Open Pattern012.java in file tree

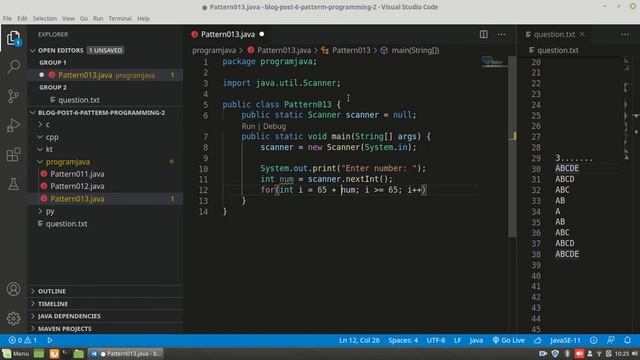pos(105,186)
